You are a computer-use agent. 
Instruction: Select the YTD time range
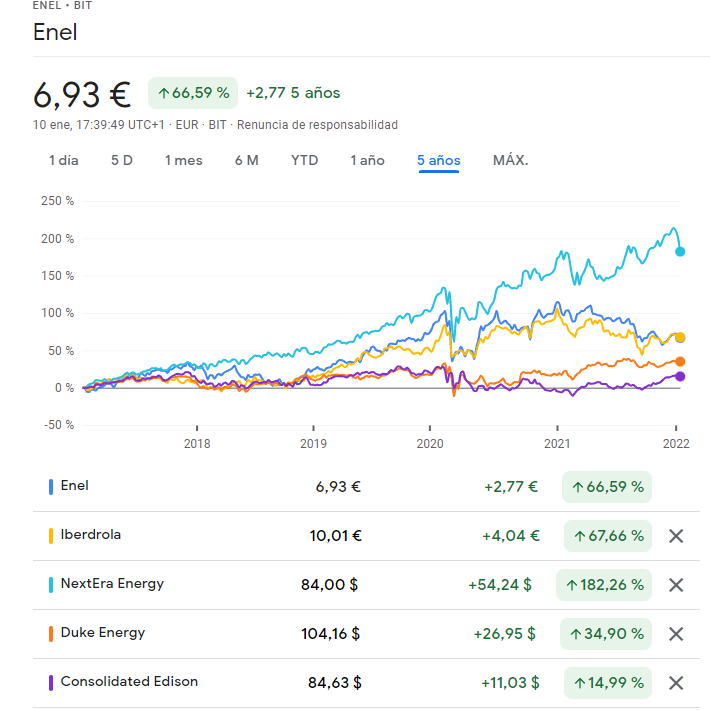tap(304, 160)
